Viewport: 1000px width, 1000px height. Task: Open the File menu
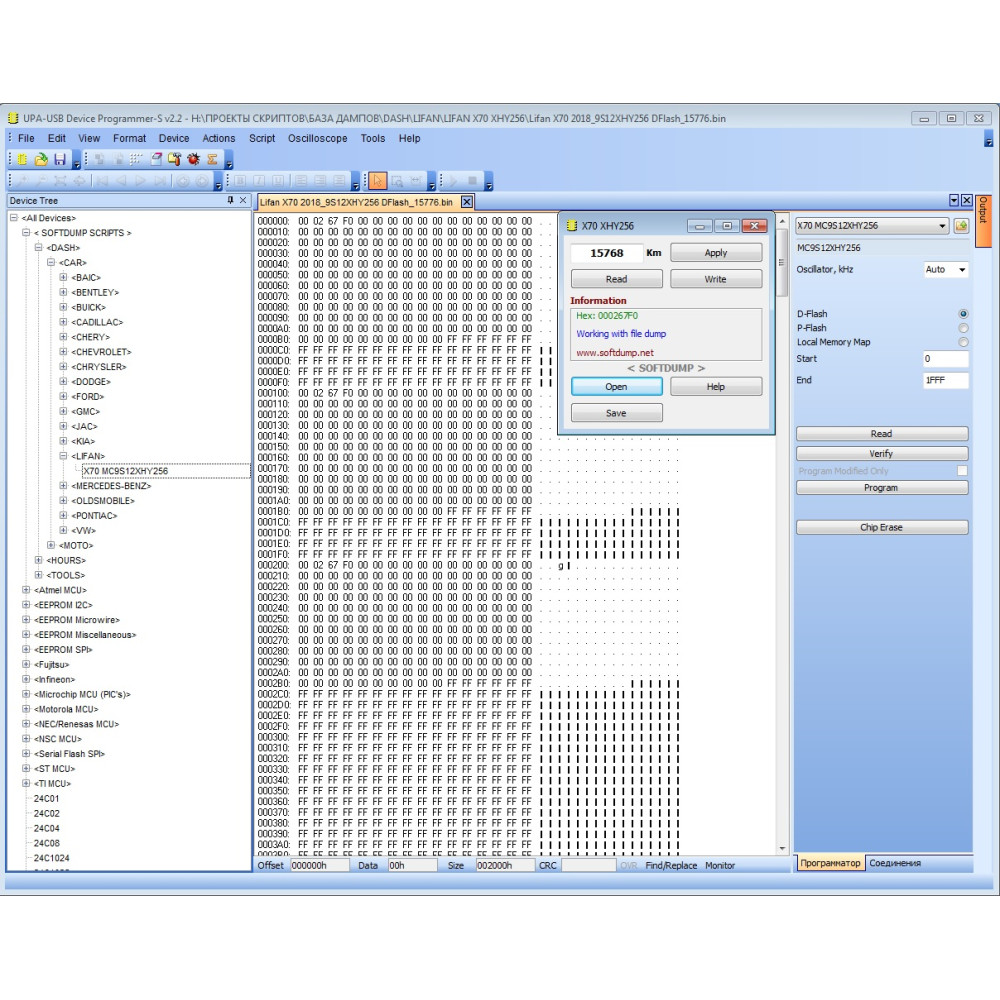point(26,138)
